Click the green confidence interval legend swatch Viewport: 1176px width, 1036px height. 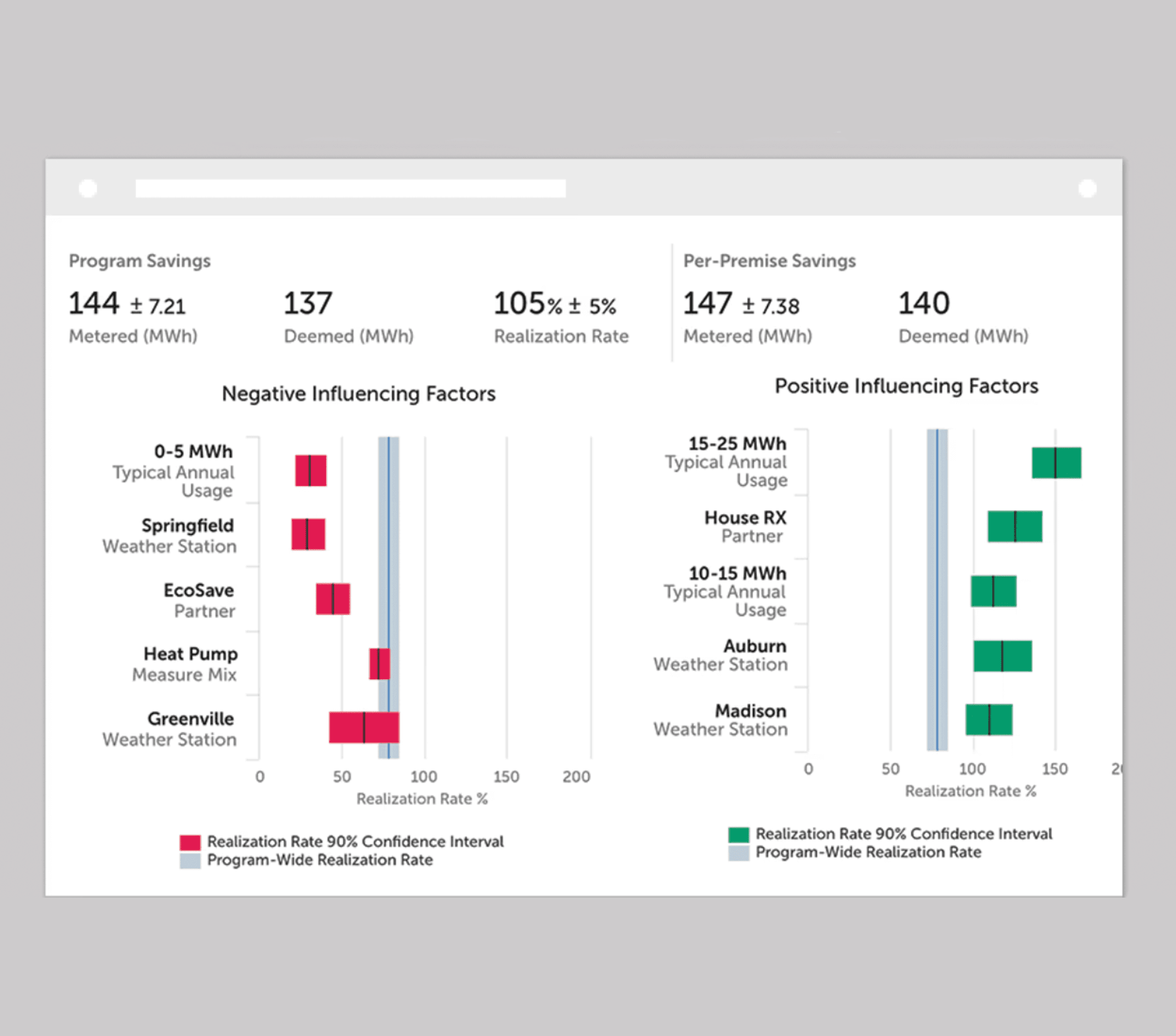pyautogui.click(x=738, y=833)
